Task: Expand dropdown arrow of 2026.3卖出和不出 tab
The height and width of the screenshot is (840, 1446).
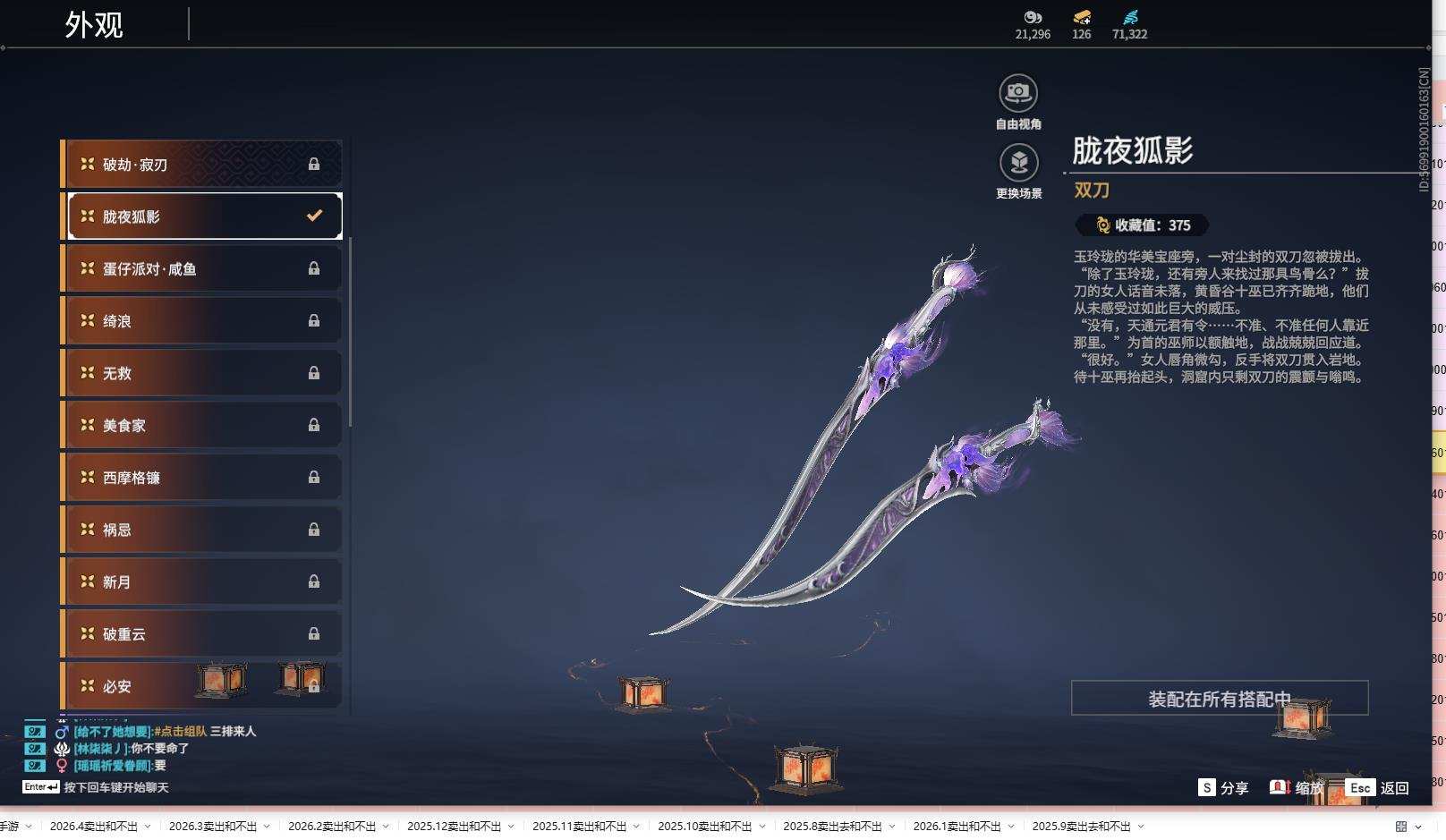Action: tap(267, 827)
